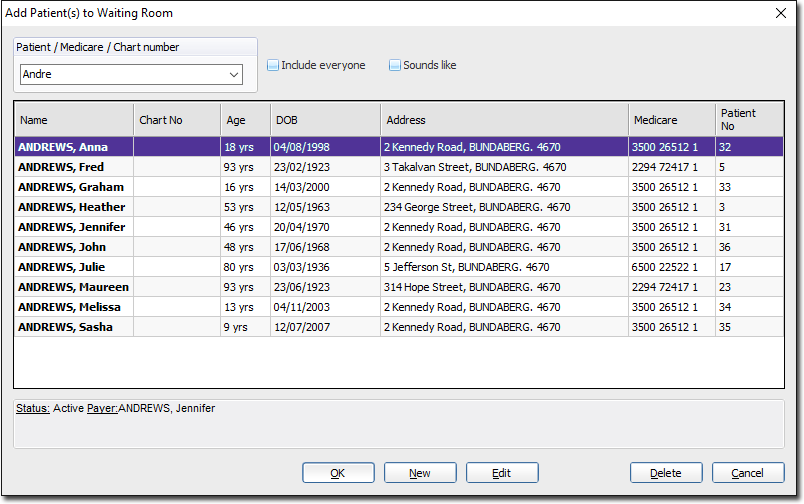Close the Add Patient(s) dialog
This screenshot has width=804, height=504.
781,13
